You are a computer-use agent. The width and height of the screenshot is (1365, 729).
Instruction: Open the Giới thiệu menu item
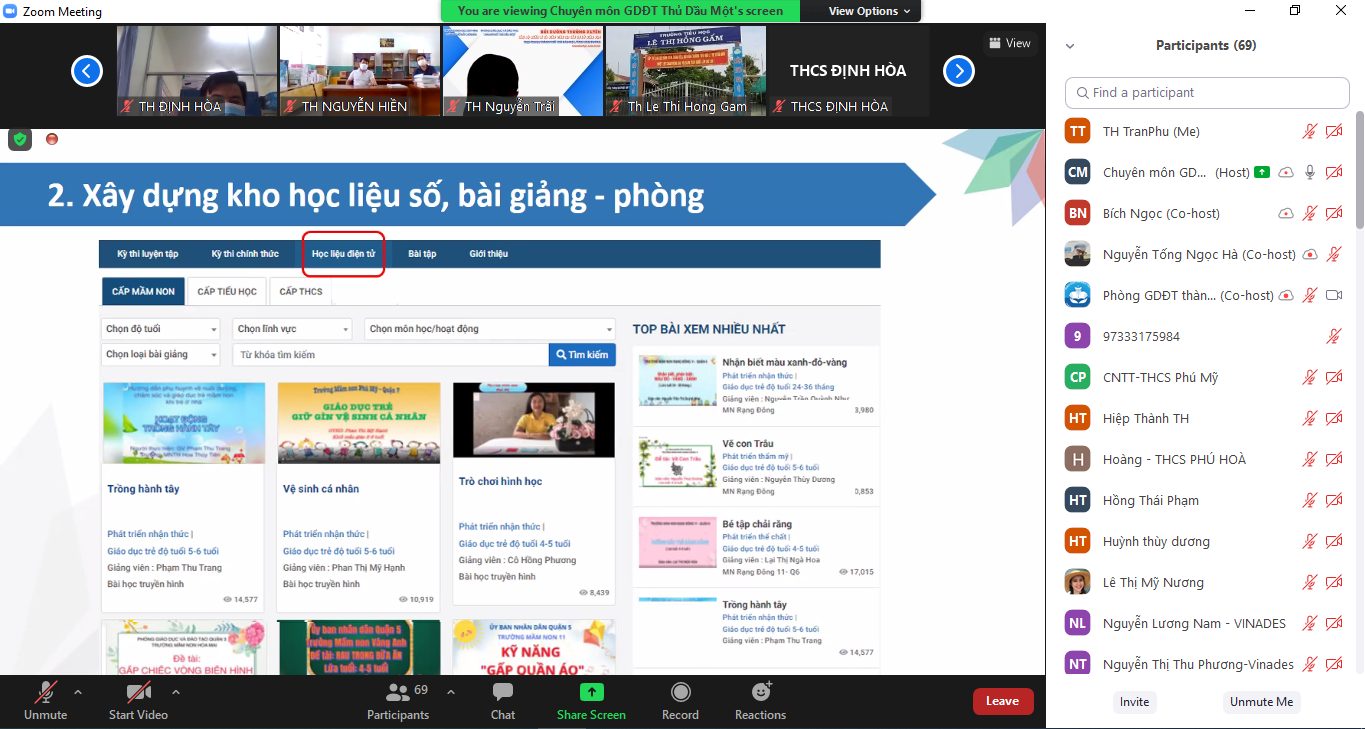pos(489,254)
